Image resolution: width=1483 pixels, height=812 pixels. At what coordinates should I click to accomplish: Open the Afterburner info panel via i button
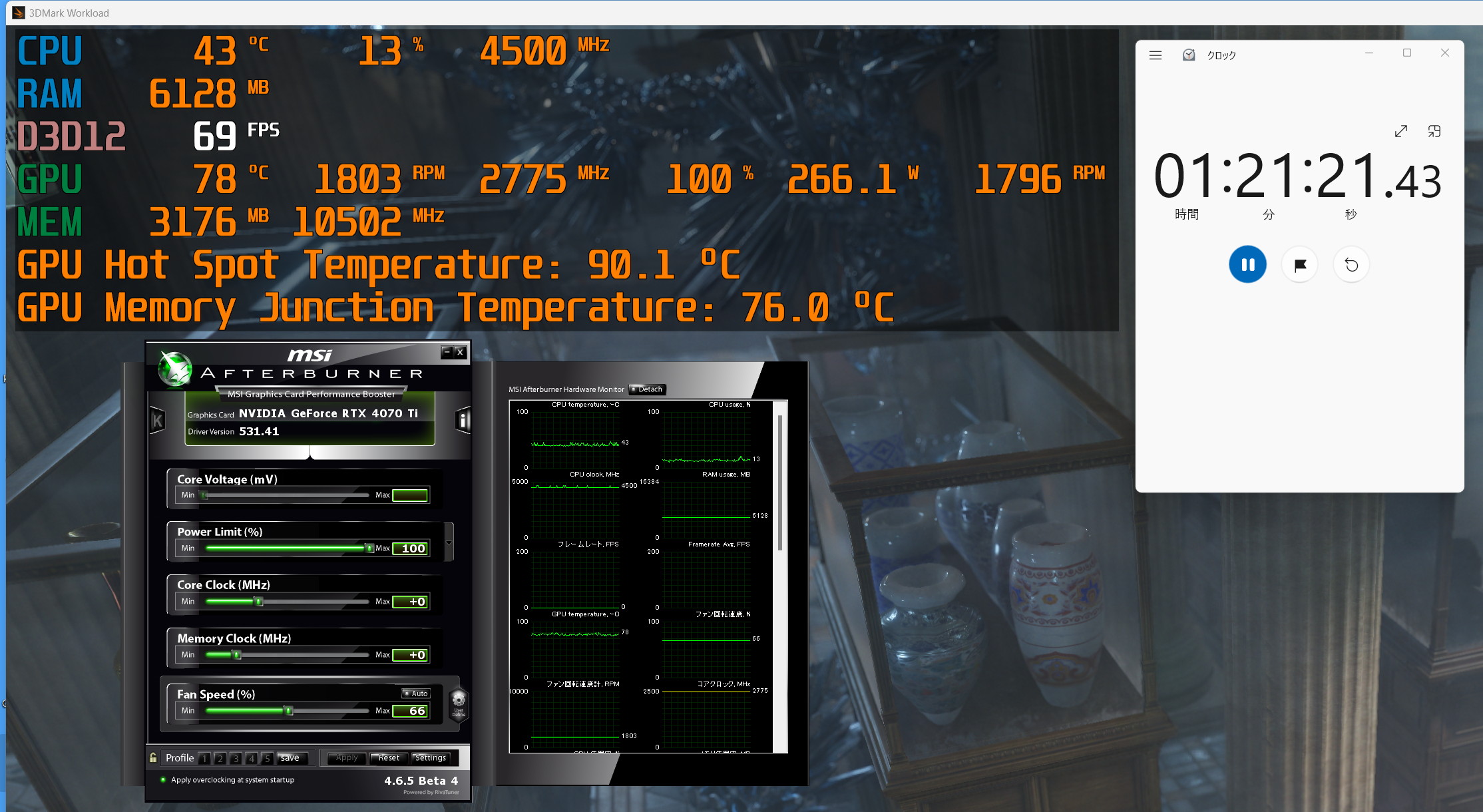tap(463, 421)
